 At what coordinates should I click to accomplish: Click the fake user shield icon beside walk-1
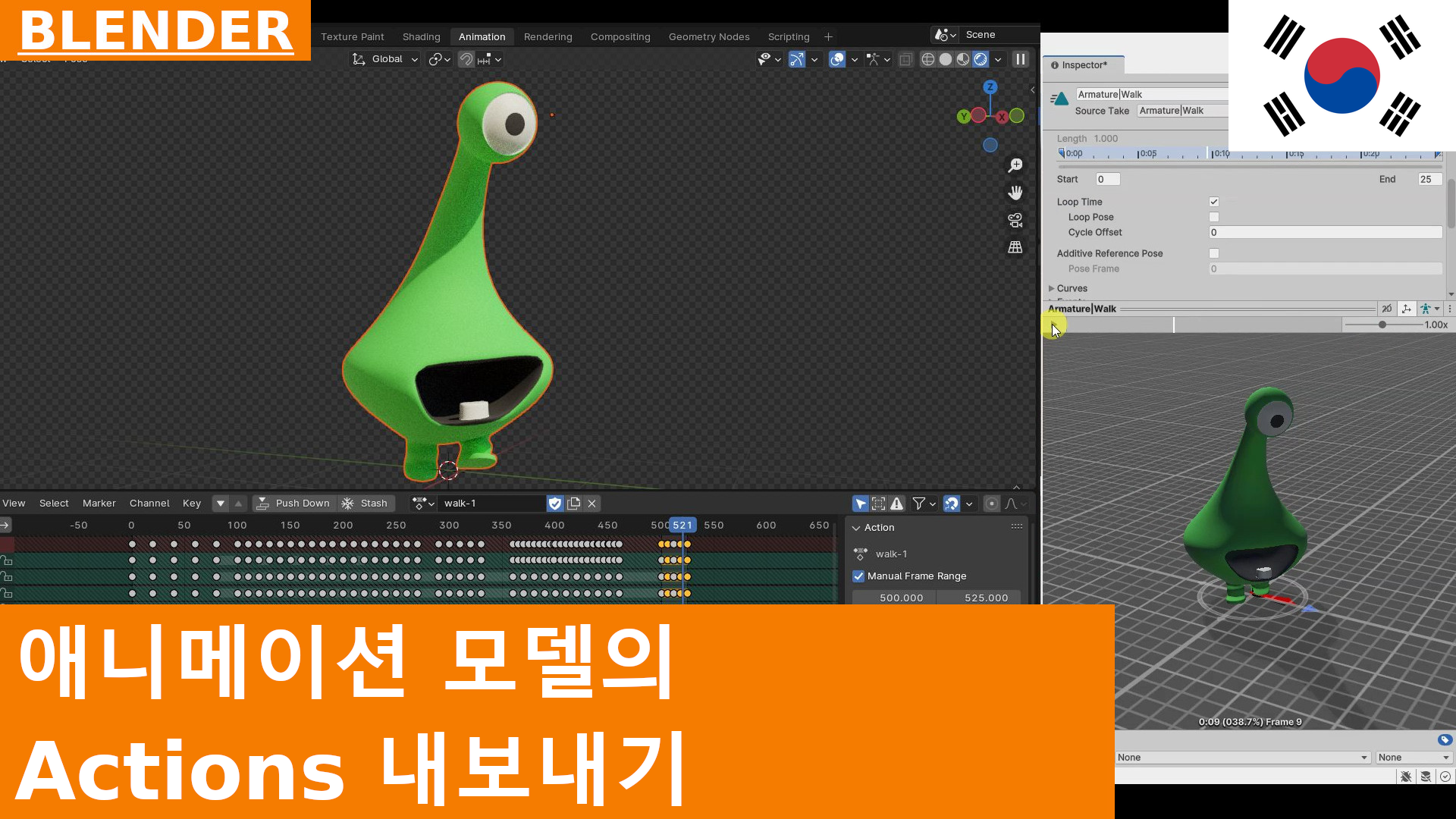555,504
